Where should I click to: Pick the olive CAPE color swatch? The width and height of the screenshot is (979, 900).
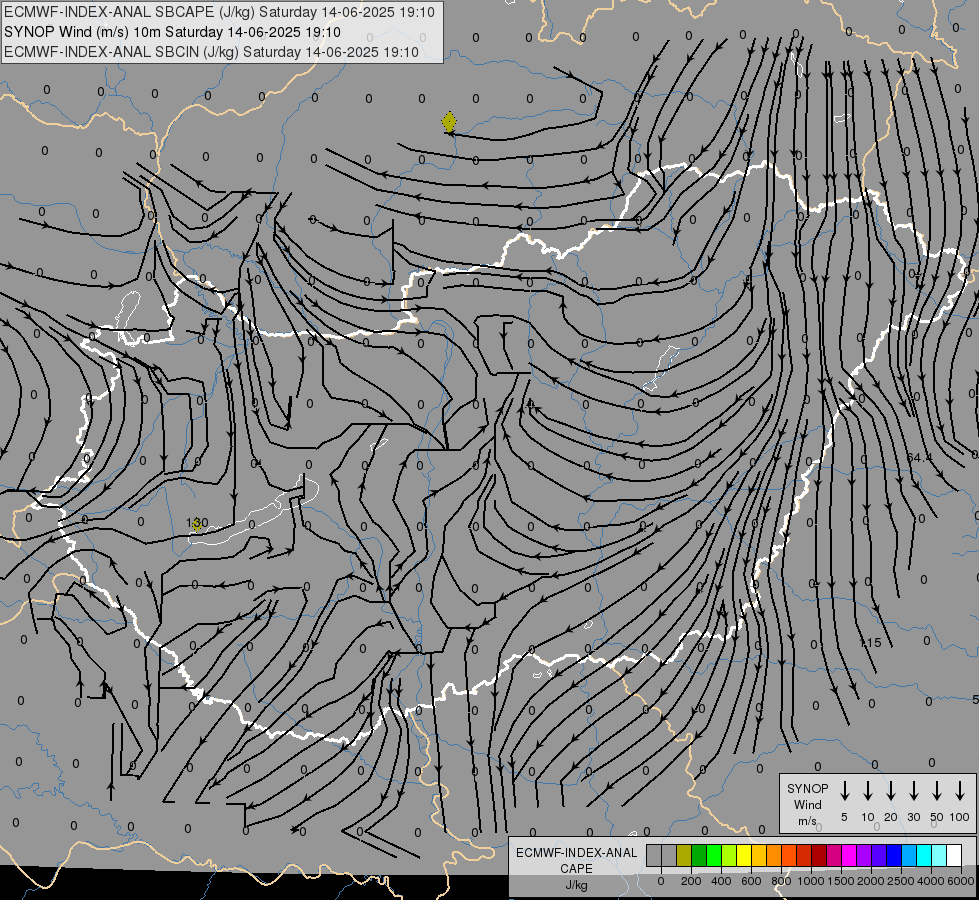pos(684,855)
